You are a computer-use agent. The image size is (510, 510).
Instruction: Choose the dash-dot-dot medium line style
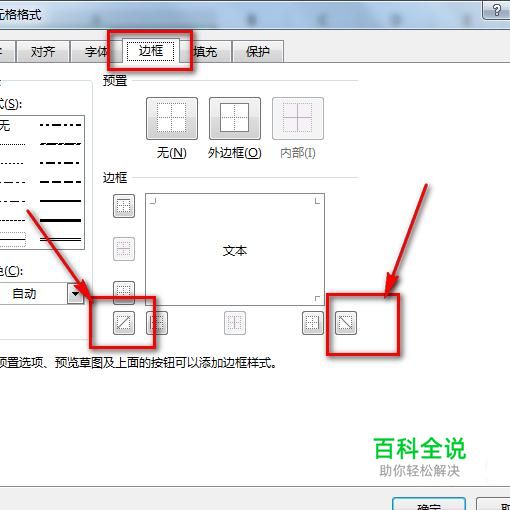coord(60,125)
